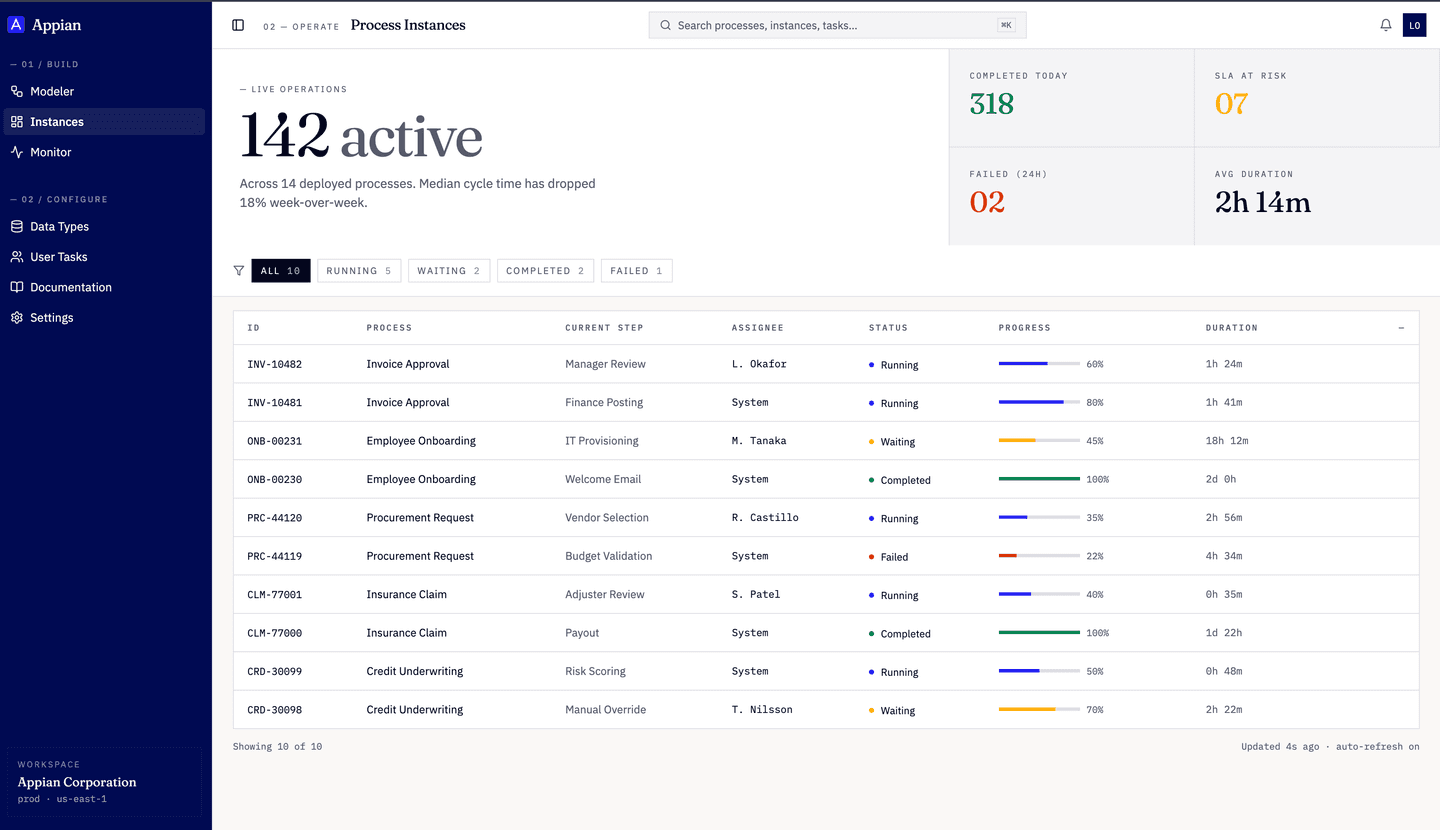
Task: Collapse the sidebar using the panel icon
Action: click(x=237, y=24)
